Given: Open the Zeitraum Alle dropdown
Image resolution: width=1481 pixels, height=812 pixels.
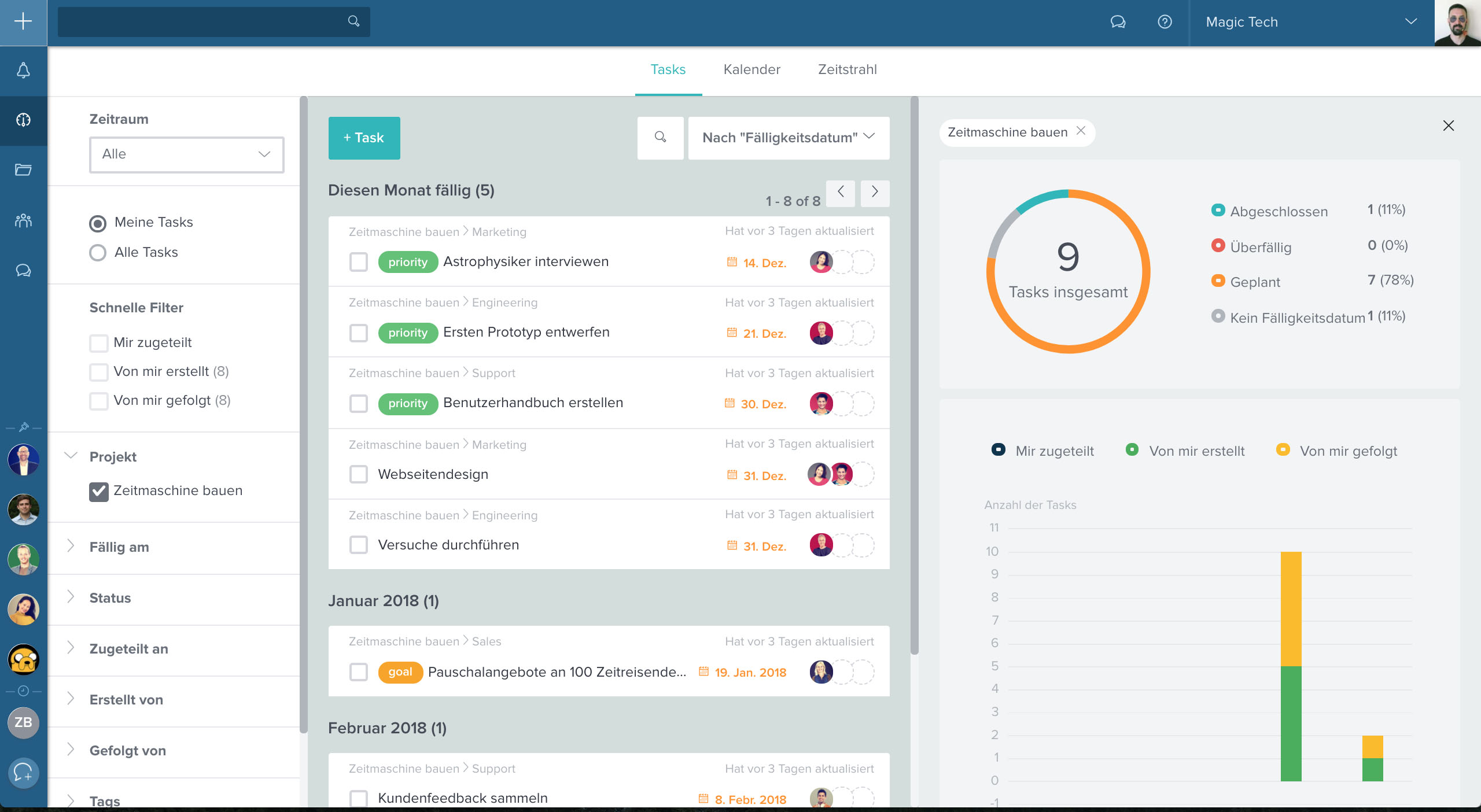Looking at the screenshot, I should tap(186, 154).
